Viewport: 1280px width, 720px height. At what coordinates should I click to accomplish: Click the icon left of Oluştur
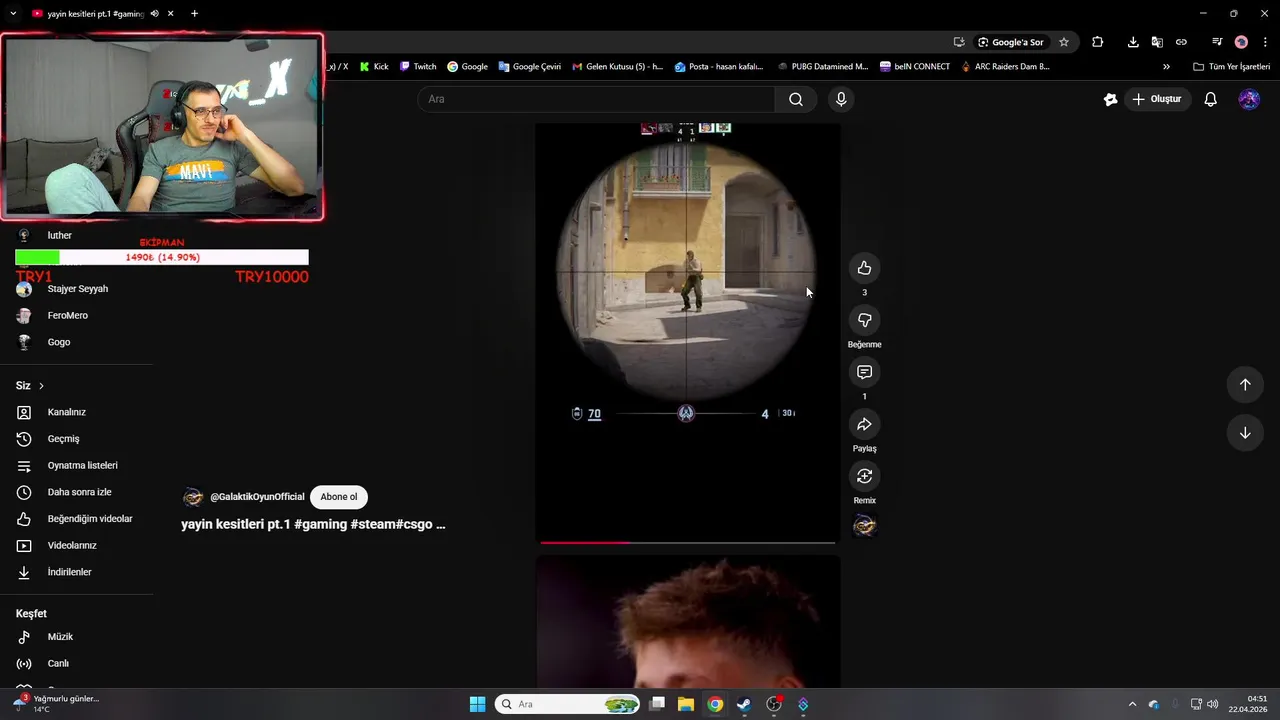(x=1110, y=99)
